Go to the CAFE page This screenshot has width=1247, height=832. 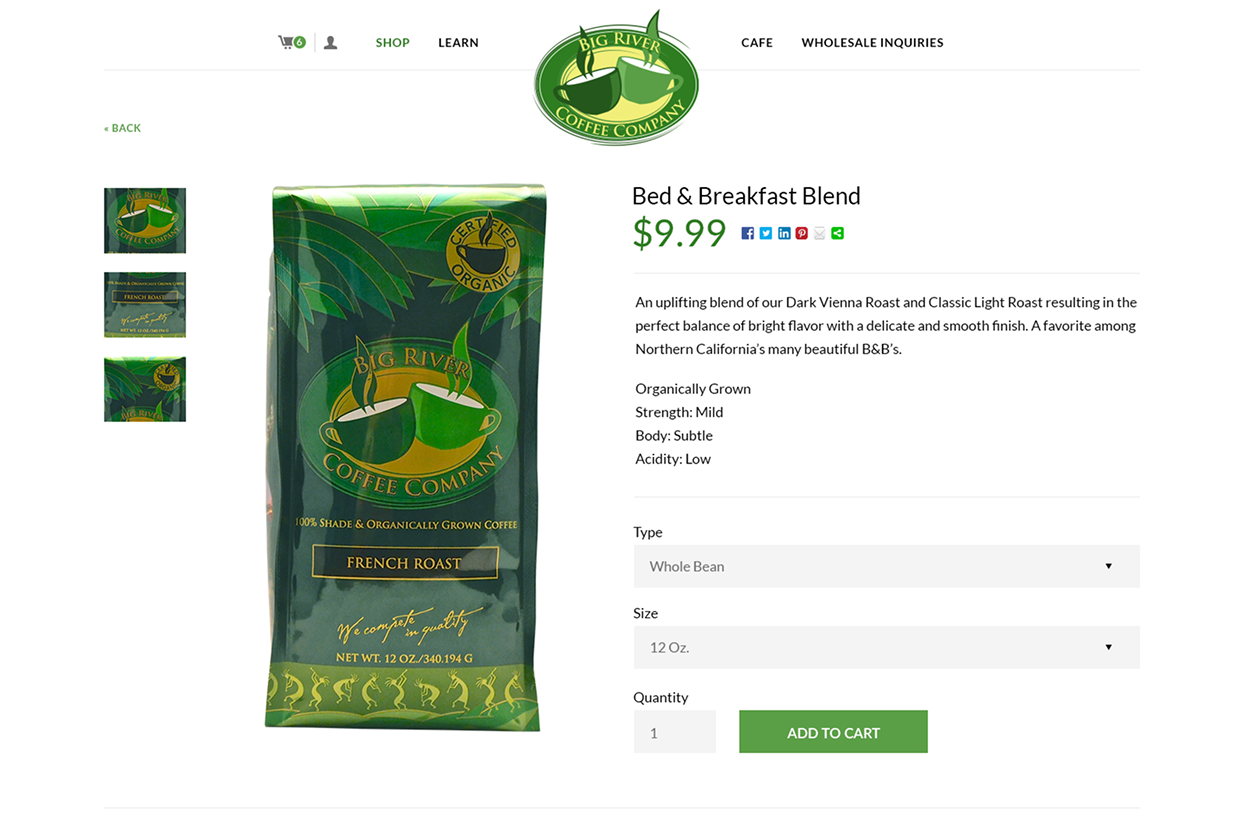pos(757,42)
